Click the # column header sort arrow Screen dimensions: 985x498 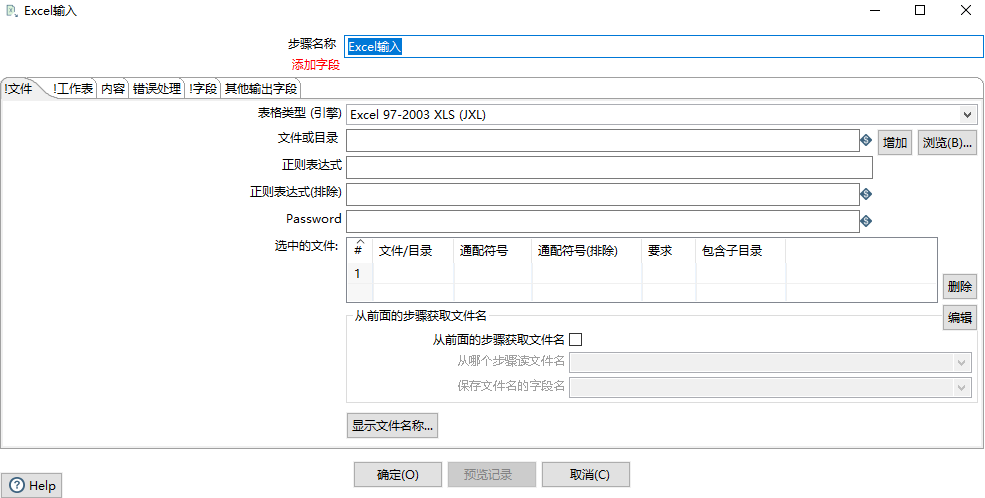tap(360, 242)
